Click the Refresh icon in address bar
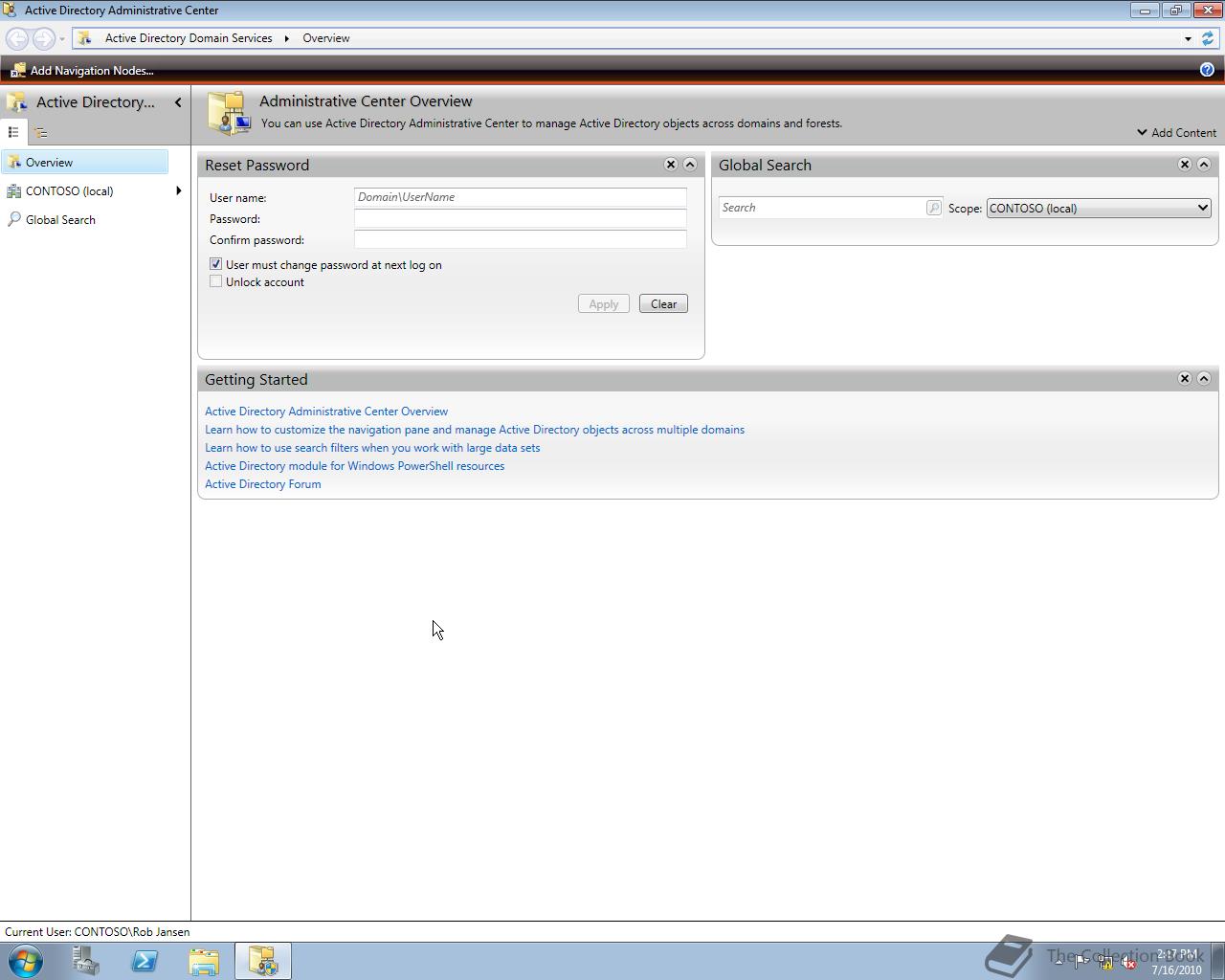The width and height of the screenshot is (1225, 980). (1208, 38)
